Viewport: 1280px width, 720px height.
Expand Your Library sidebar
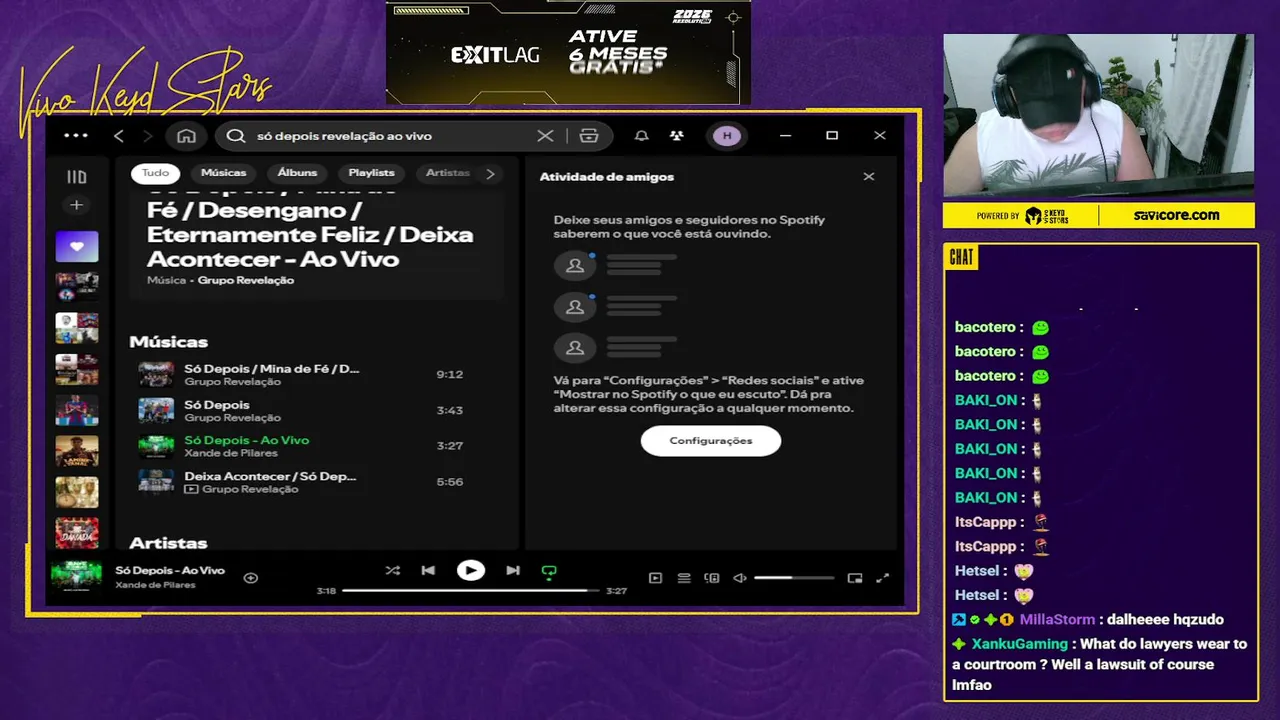point(77,177)
